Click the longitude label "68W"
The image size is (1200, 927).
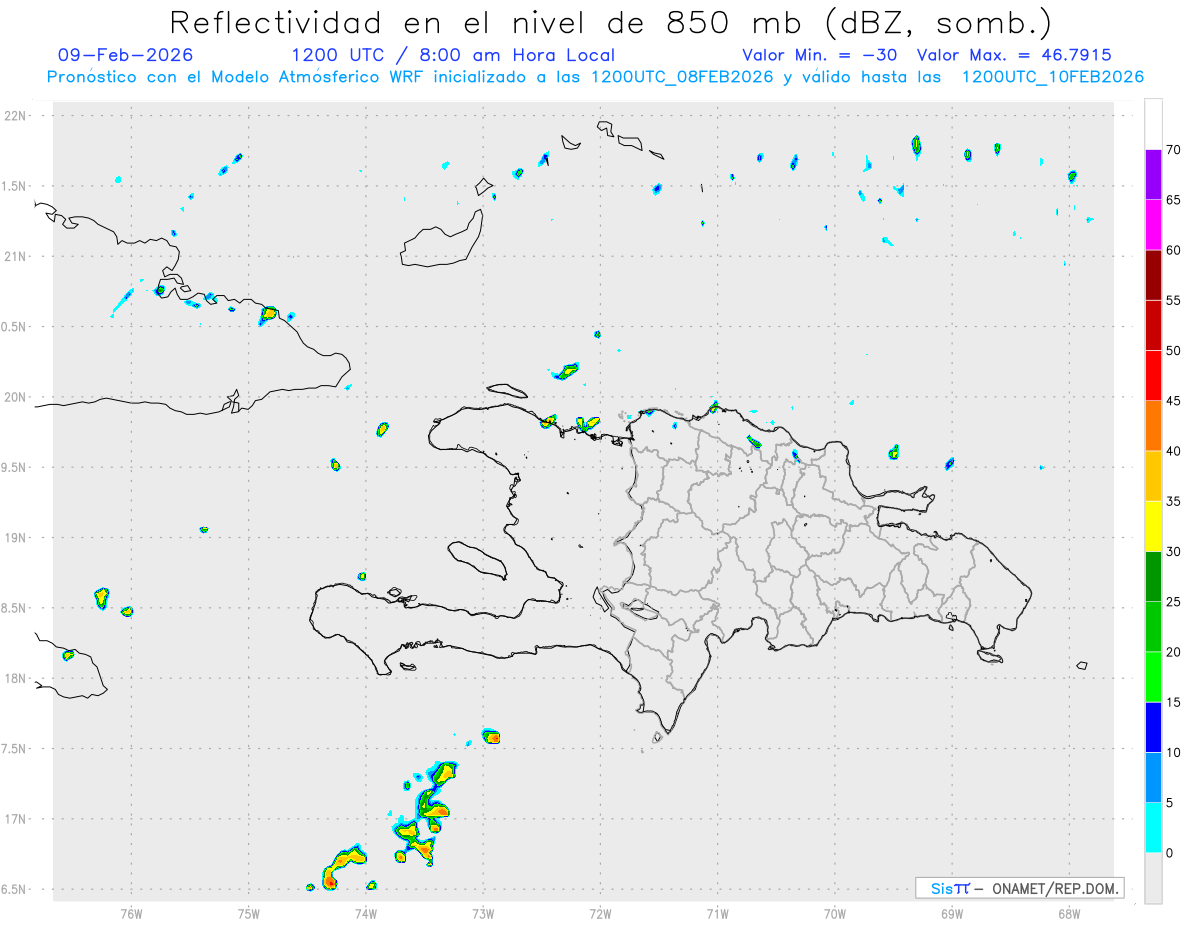coord(1068,913)
